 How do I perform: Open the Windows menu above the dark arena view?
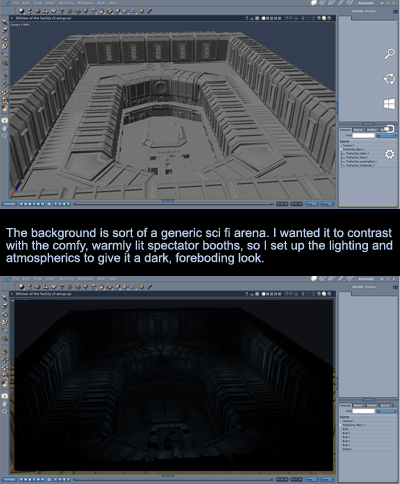85,279
